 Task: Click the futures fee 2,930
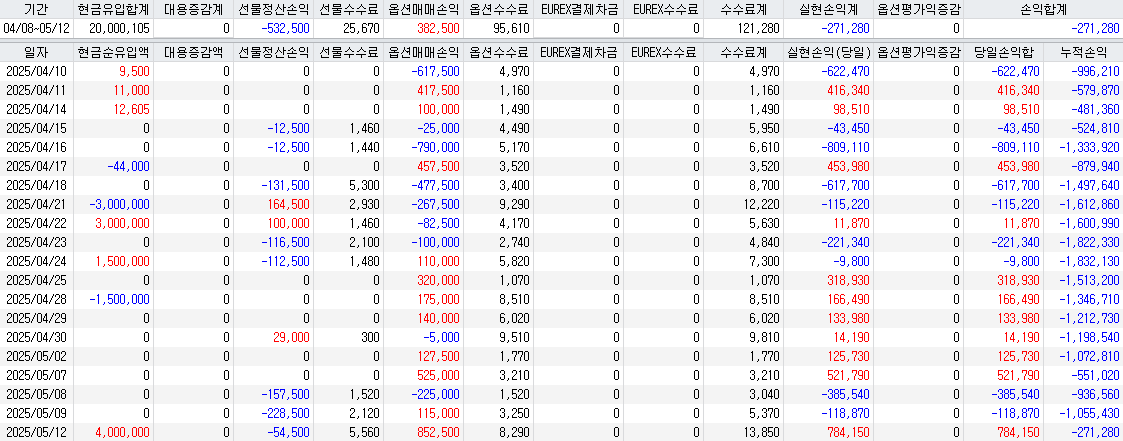pos(367,204)
